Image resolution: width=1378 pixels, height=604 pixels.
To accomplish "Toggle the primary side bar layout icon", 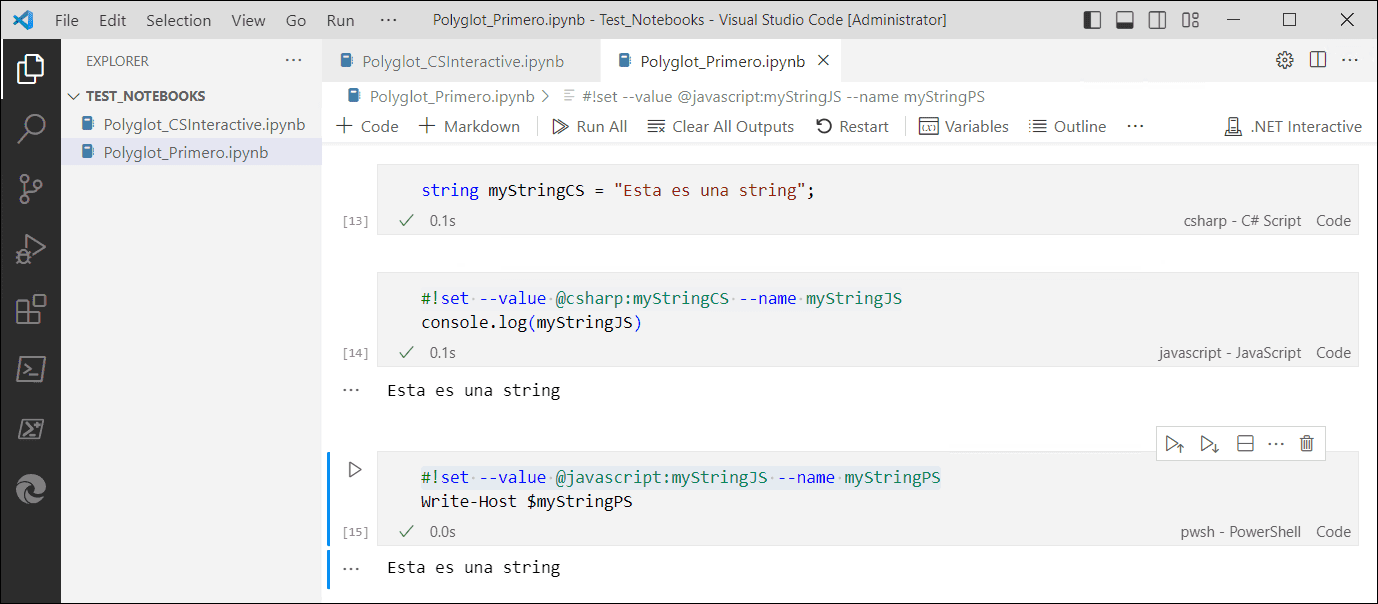I will 1092,20.
